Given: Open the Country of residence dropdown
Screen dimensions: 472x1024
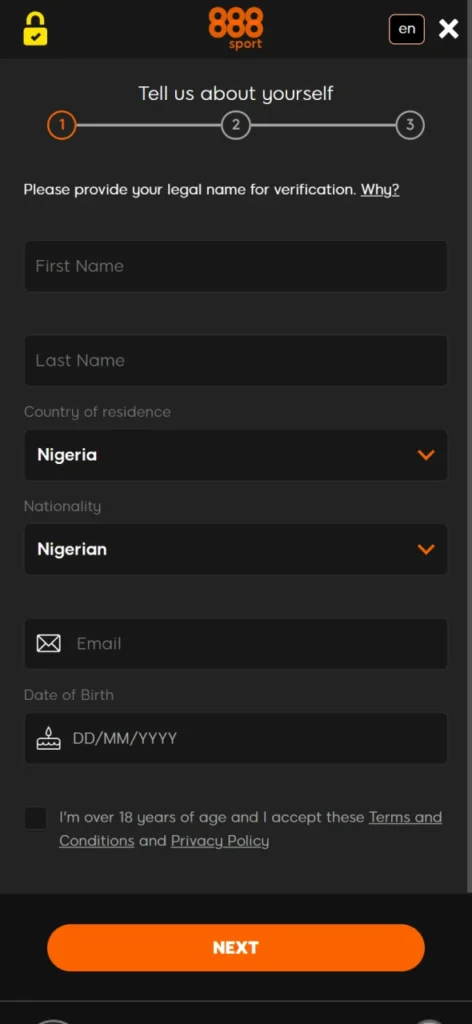Looking at the screenshot, I should pyautogui.click(x=236, y=455).
